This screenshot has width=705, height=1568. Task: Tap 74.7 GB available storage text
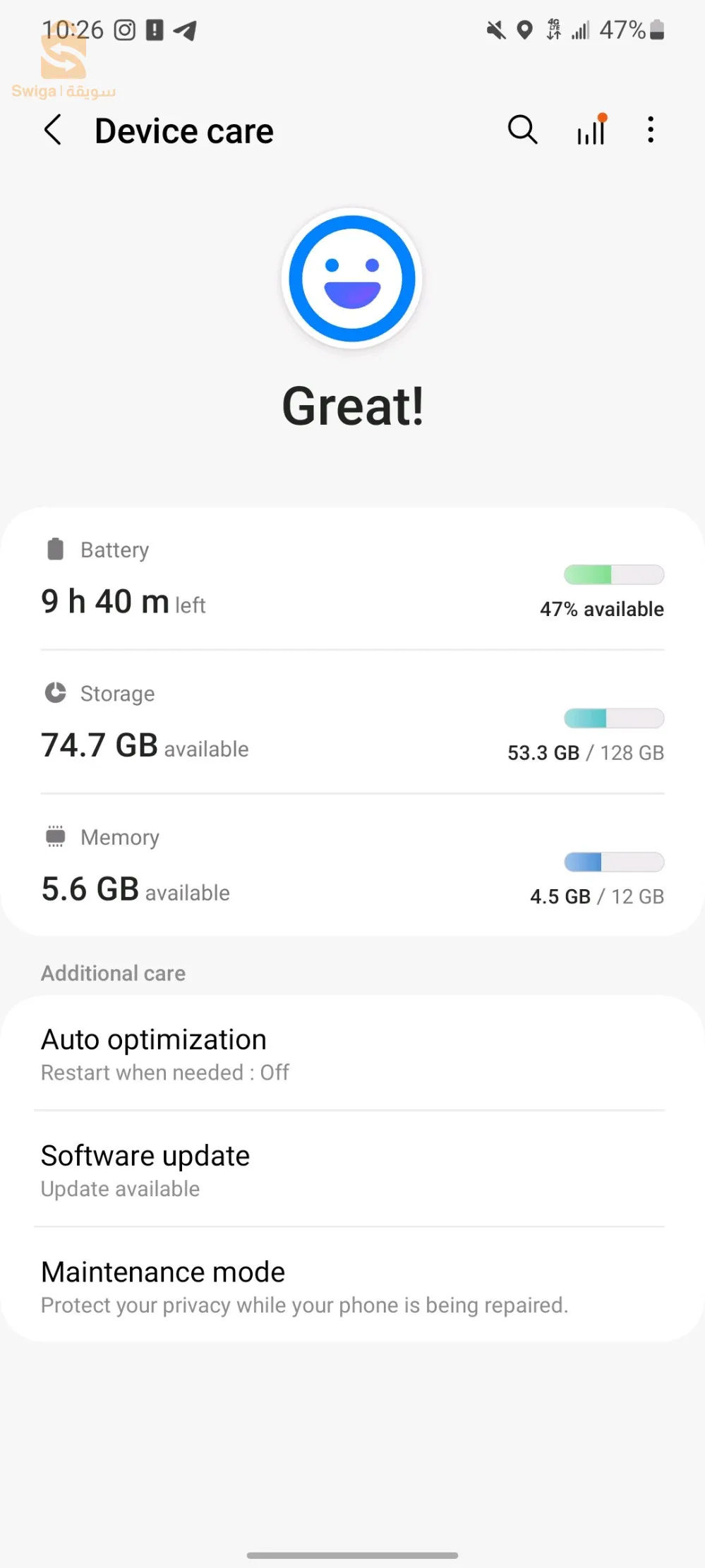tap(145, 746)
